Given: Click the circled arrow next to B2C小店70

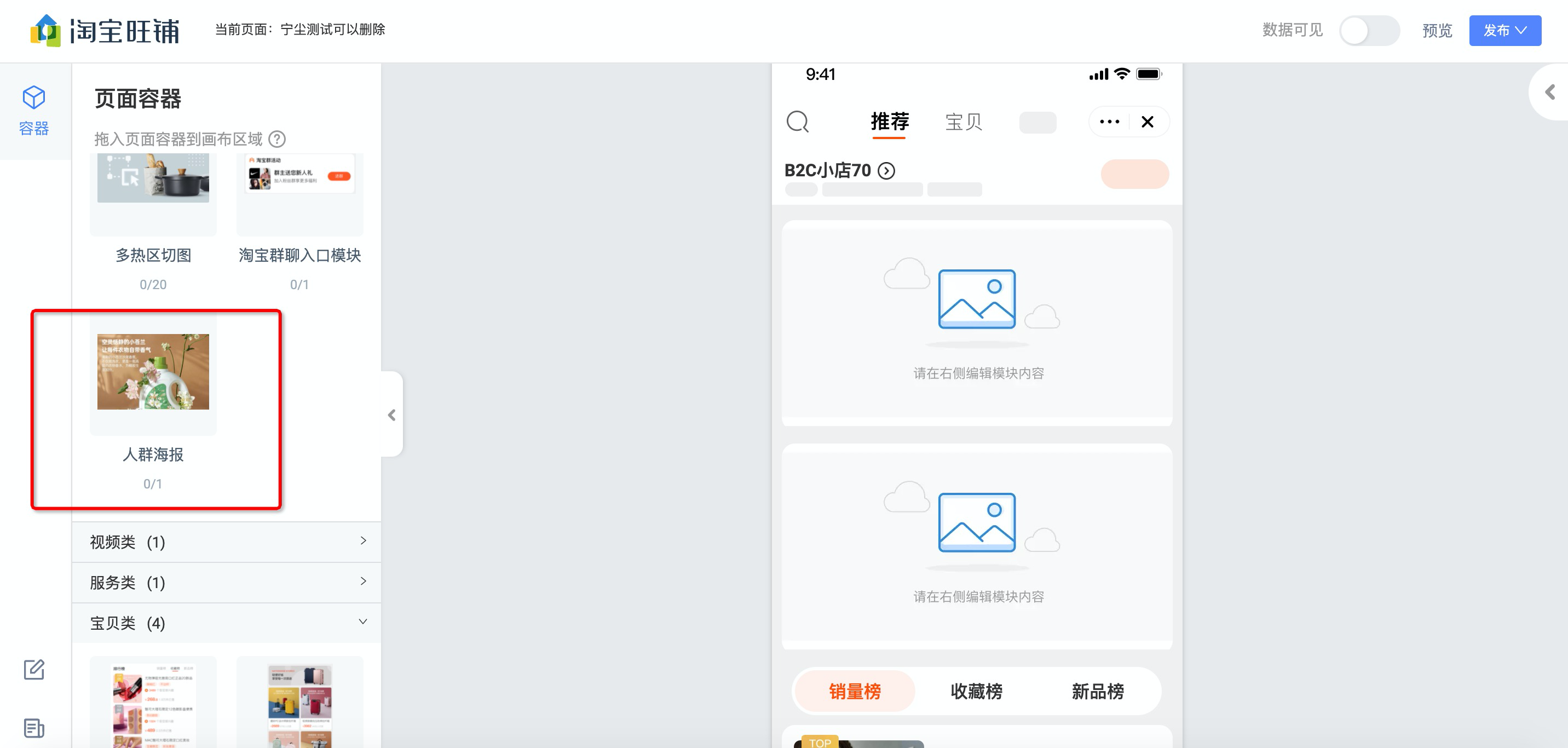Looking at the screenshot, I should [886, 171].
